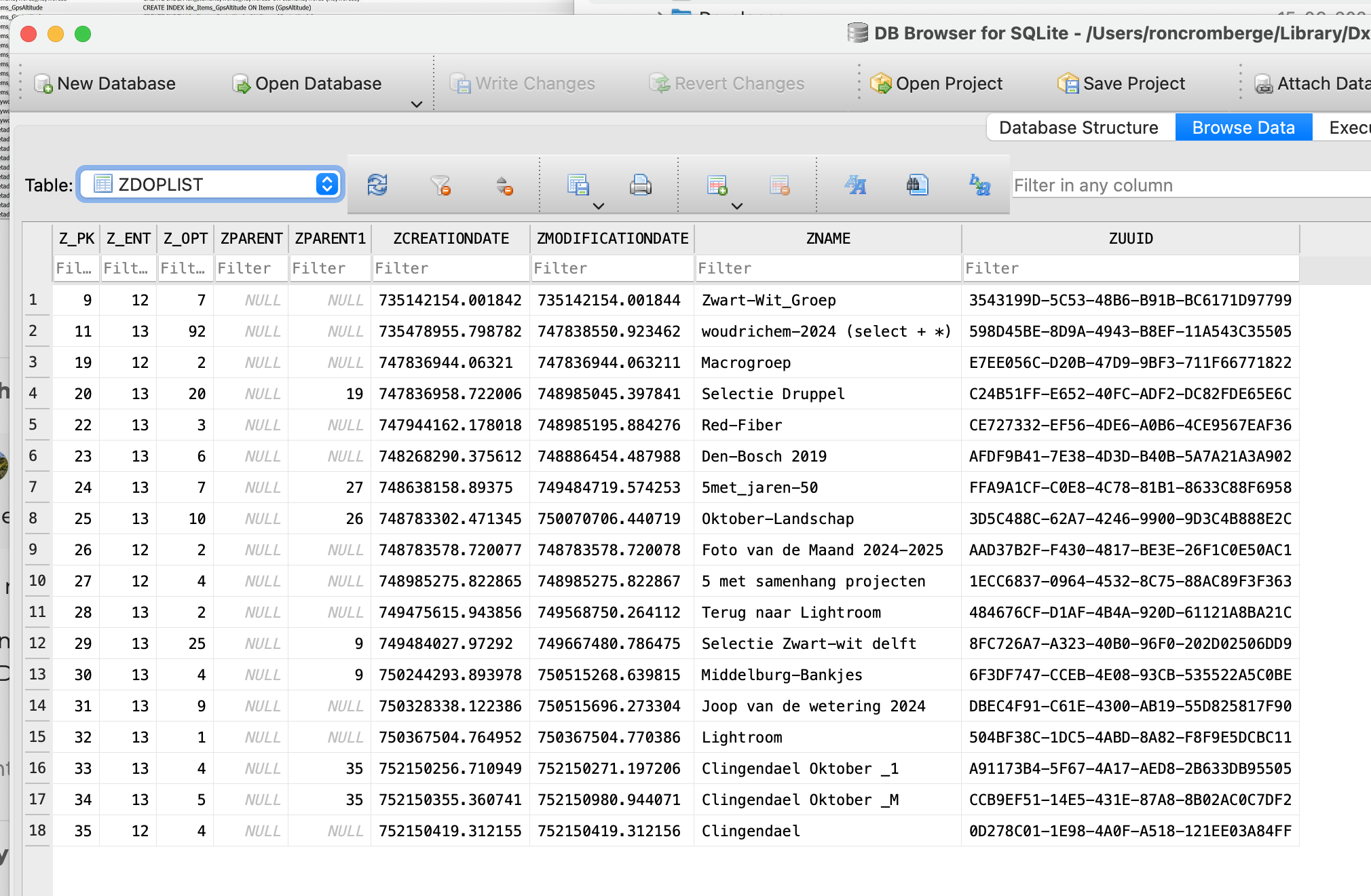Screen dimensions: 1371x896
Task: Open the save table dropdown arrow
Action: click(x=598, y=206)
